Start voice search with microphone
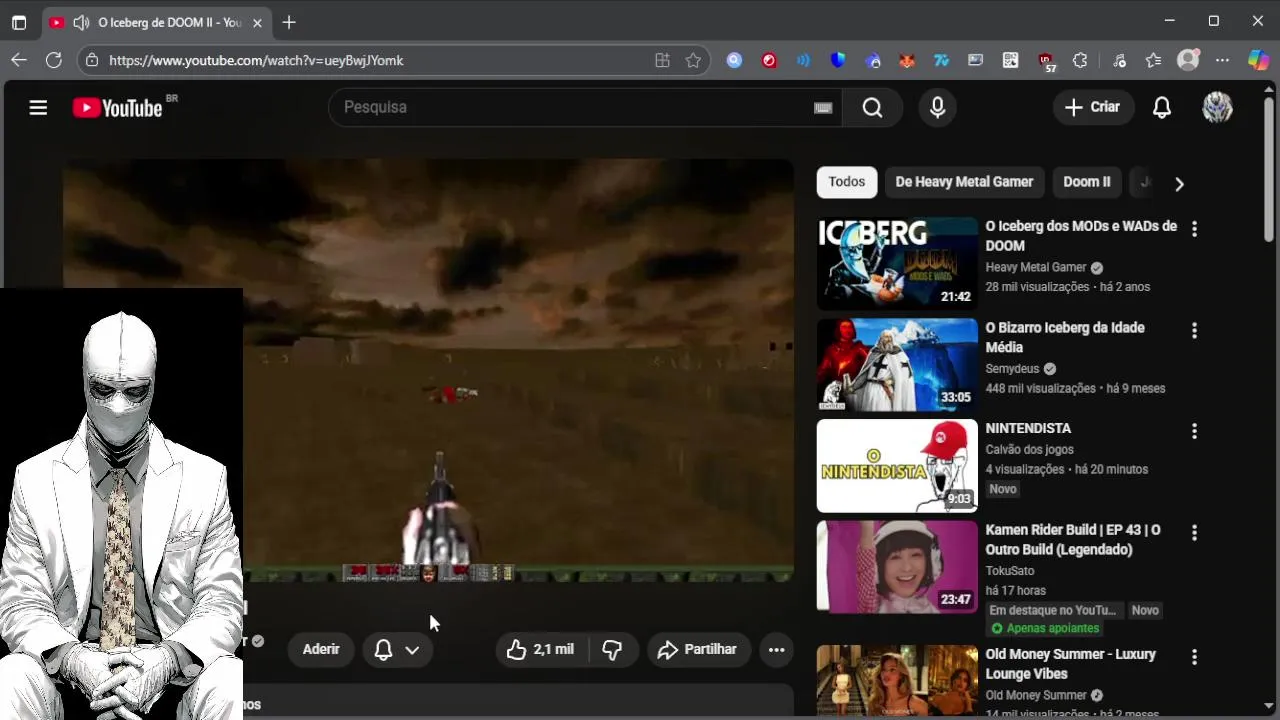The image size is (1280, 720). 937,107
